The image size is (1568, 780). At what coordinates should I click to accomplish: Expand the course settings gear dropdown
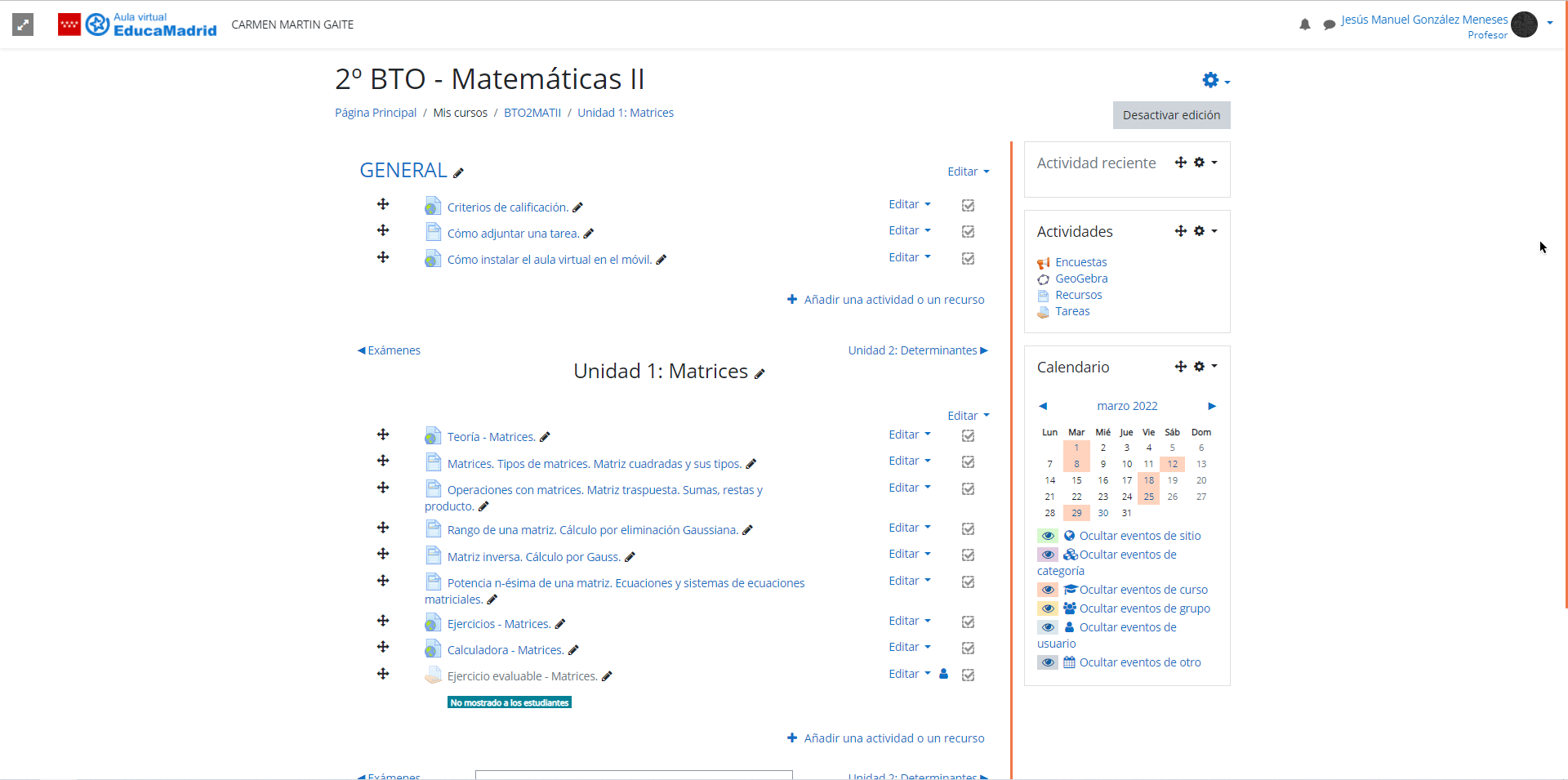click(x=1215, y=80)
